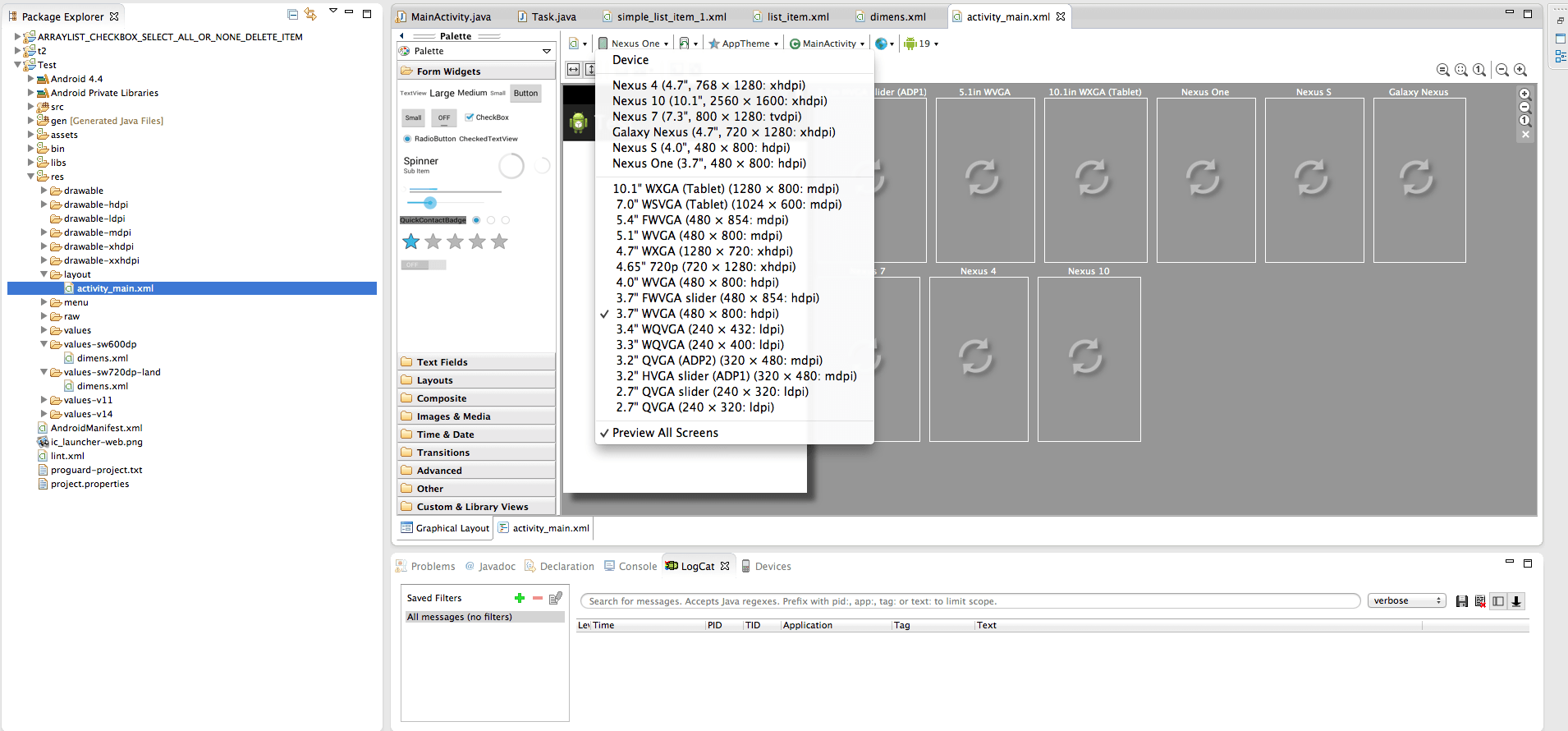Collapse all in Package Explorer
1568x731 pixels.
point(293,14)
